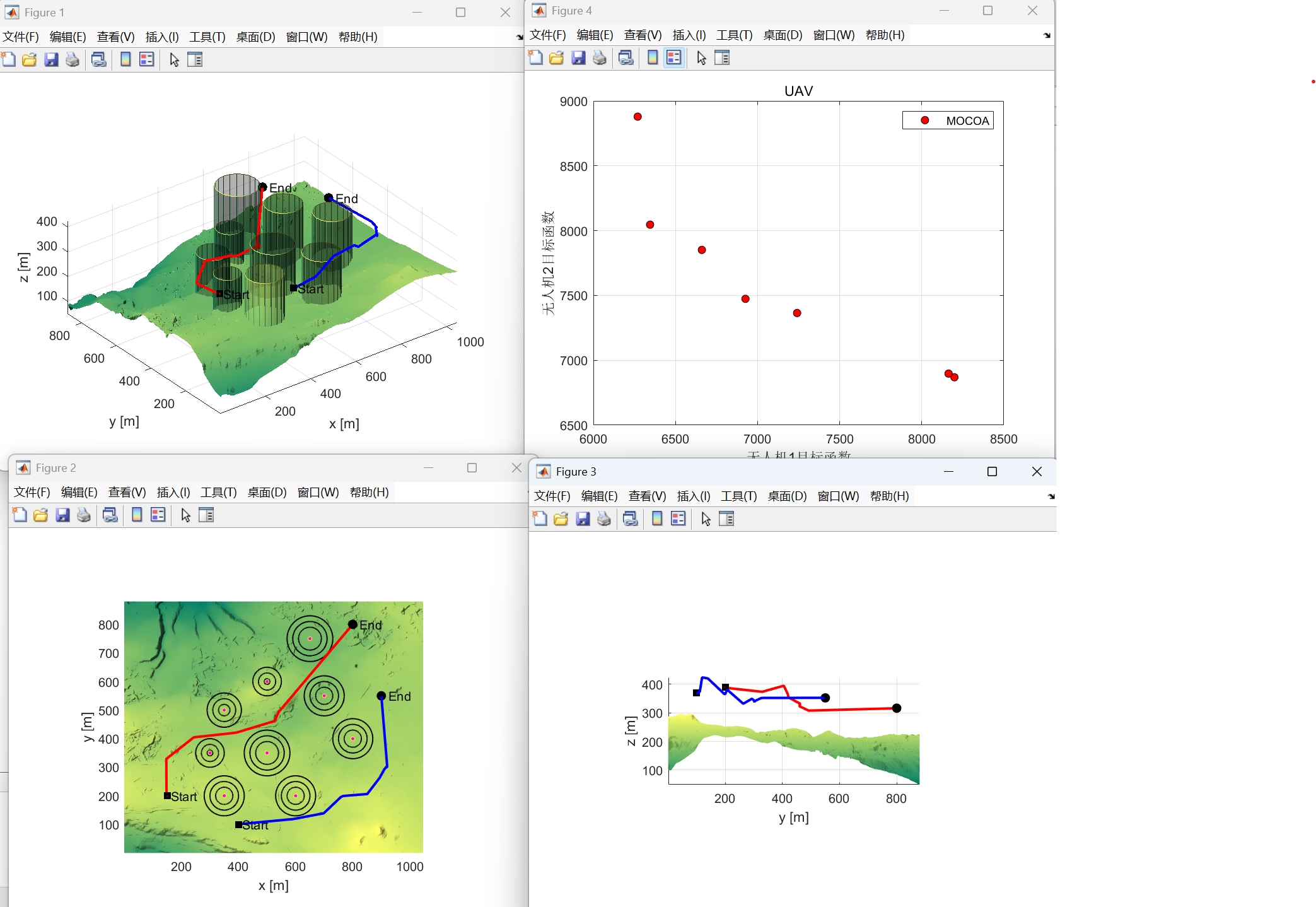Click topmost red data point in UAV plot
Image resolution: width=1316 pixels, height=907 pixels.
tap(638, 117)
